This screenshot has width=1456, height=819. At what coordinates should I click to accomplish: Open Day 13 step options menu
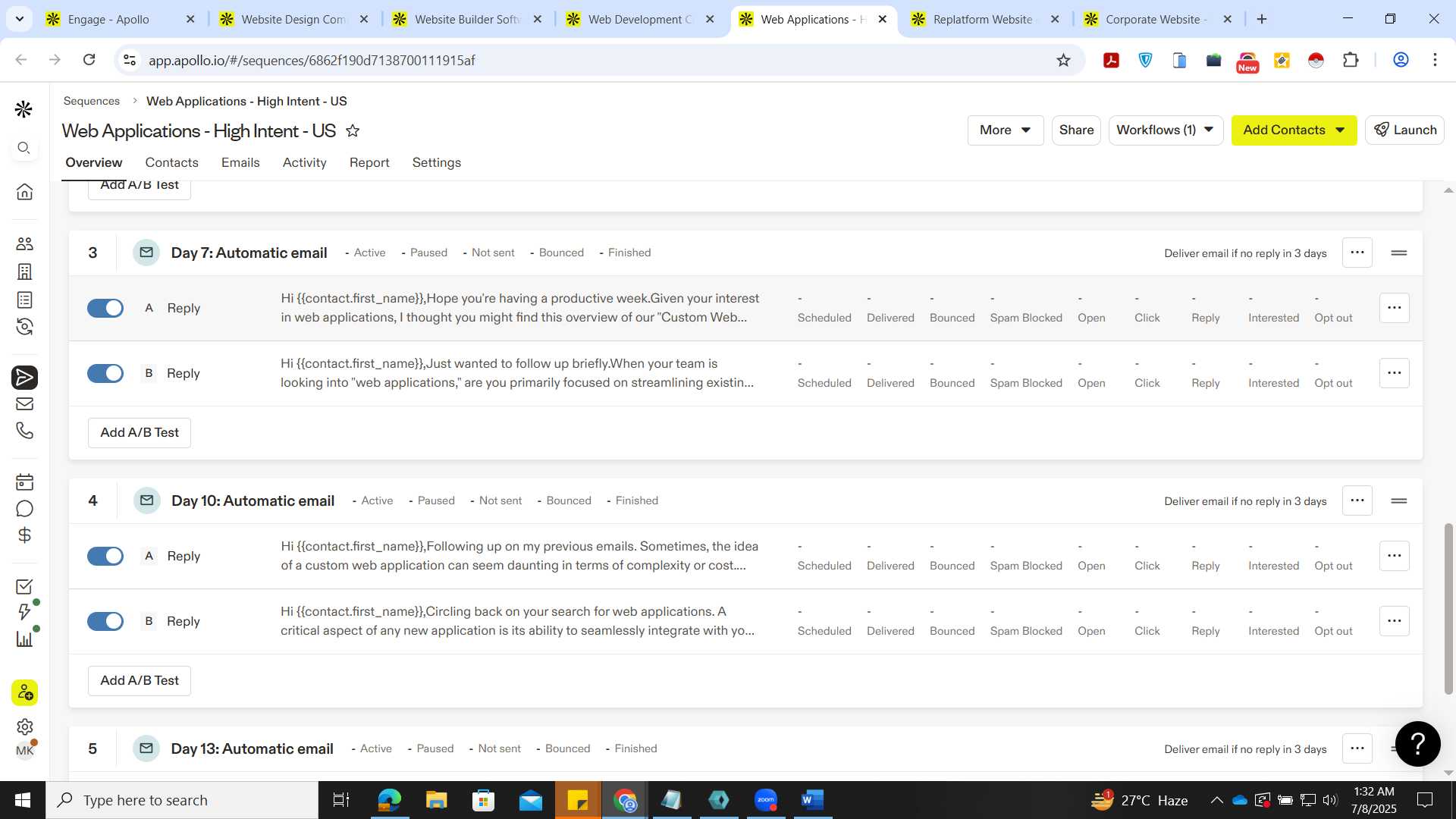[x=1357, y=748]
